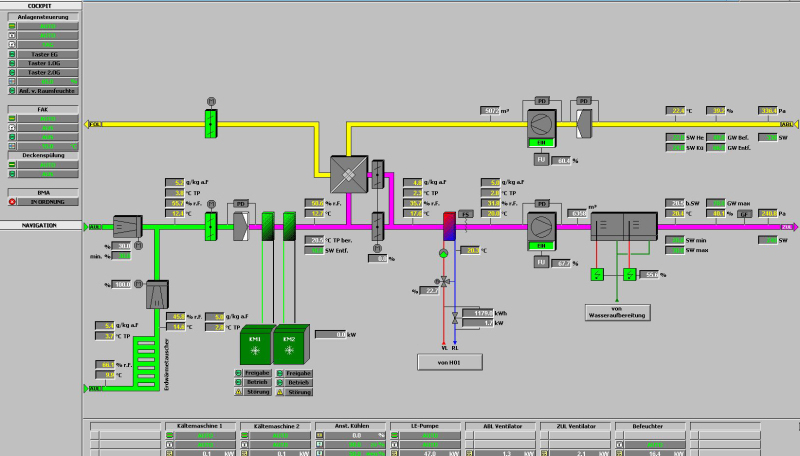Edit the SW He setpoint value
This screenshot has width=800, height=456.
tap(675, 137)
